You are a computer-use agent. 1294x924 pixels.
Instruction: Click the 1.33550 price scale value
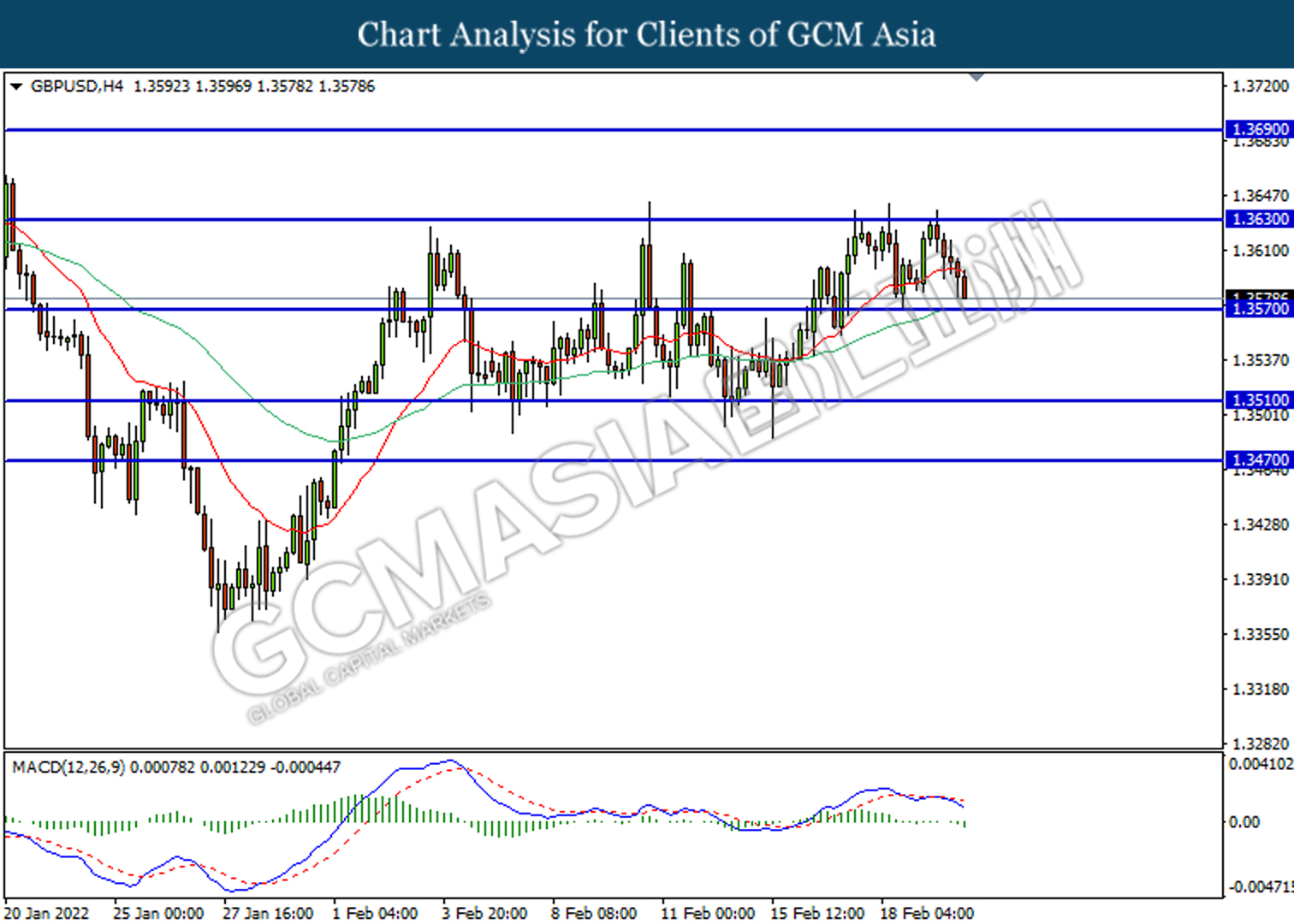point(1260,634)
